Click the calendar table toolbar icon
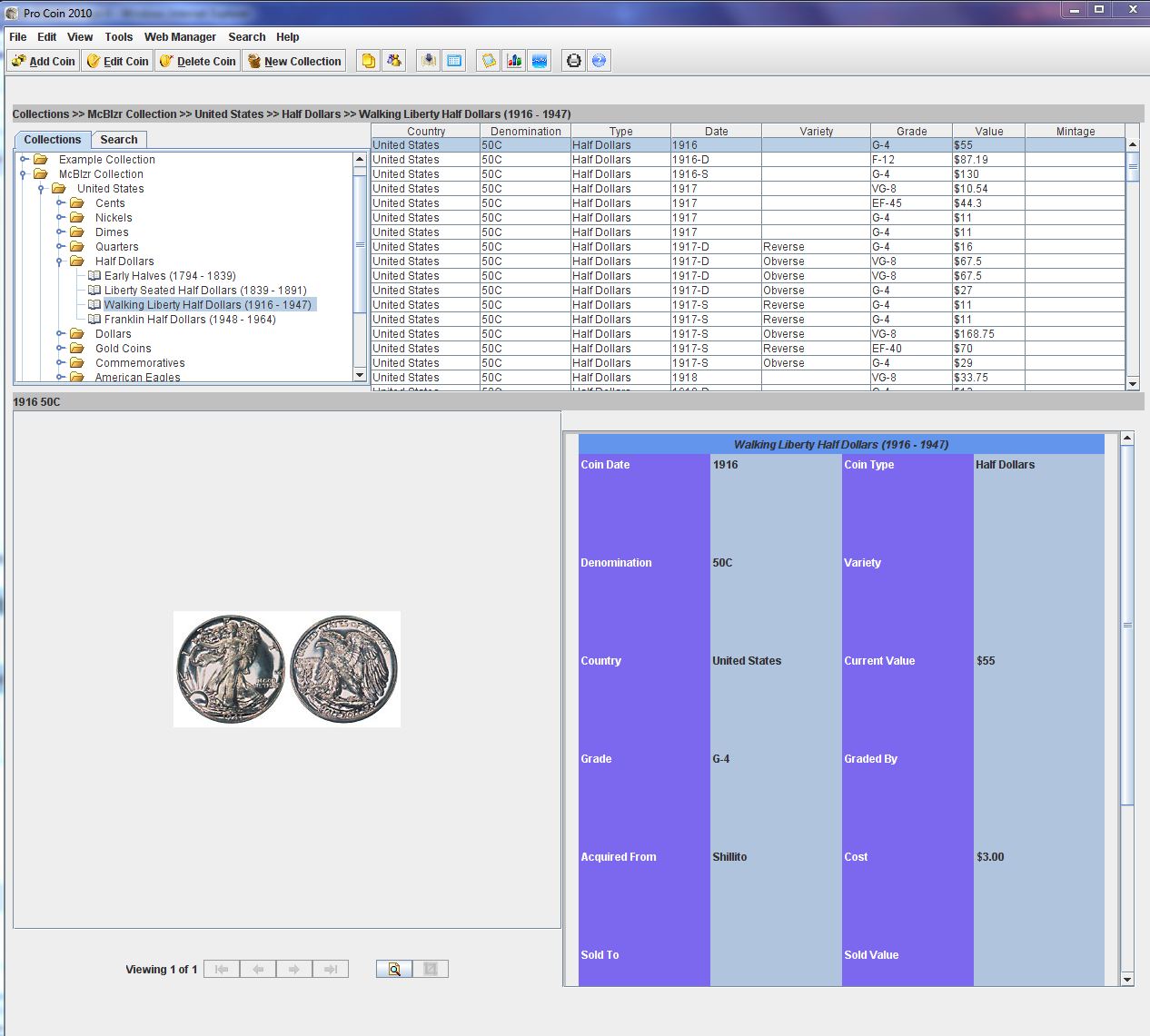Image resolution: width=1150 pixels, height=1036 pixels. [454, 61]
